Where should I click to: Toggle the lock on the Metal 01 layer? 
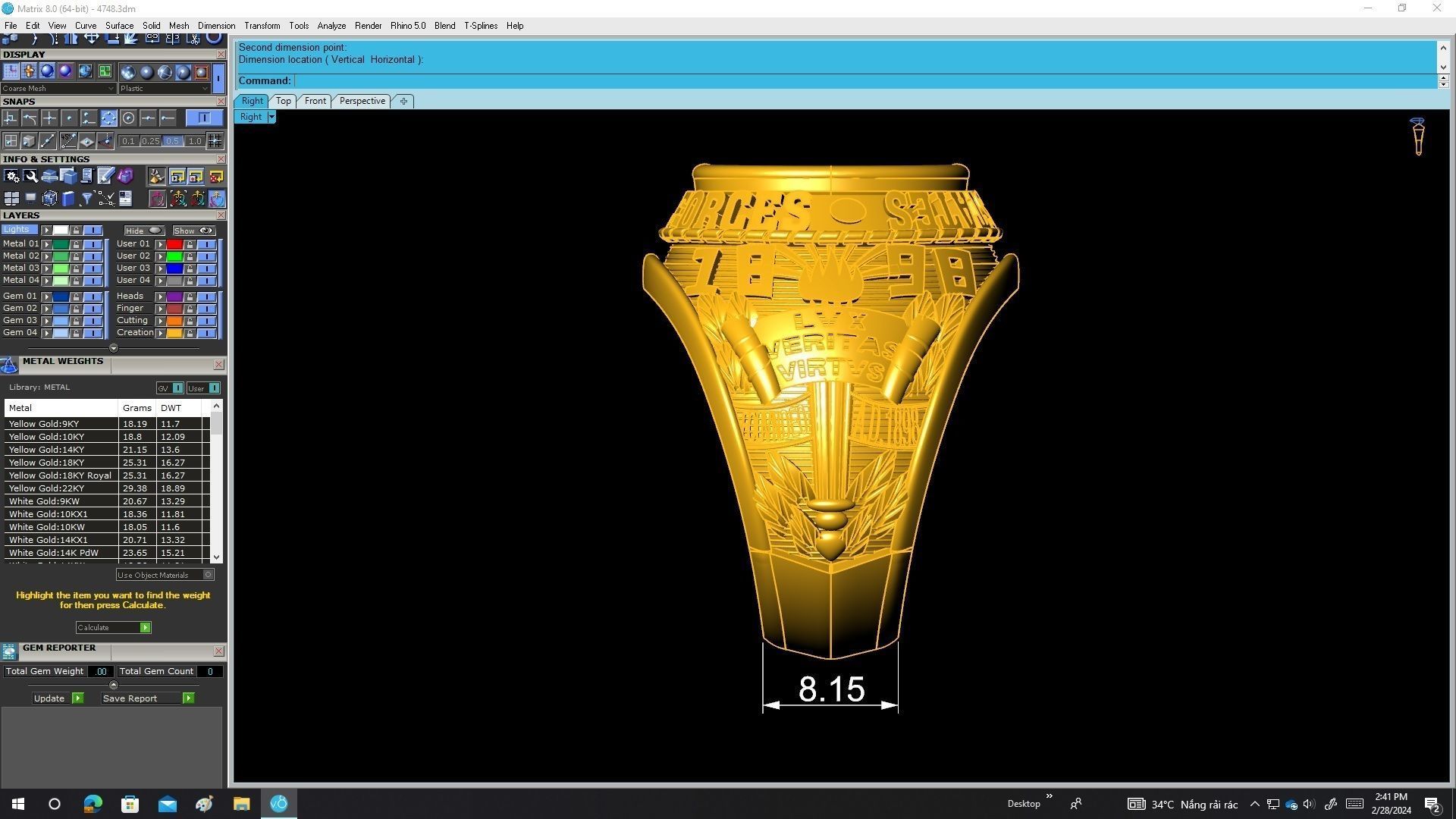[x=76, y=244]
